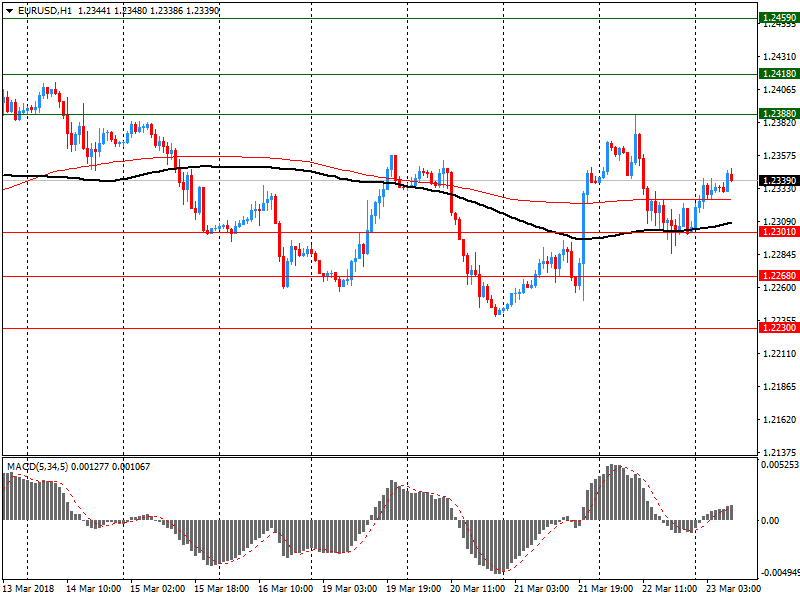The width and height of the screenshot is (800, 600).
Task: Click the 13 Mar 2018 date label
Action: pos(29,590)
